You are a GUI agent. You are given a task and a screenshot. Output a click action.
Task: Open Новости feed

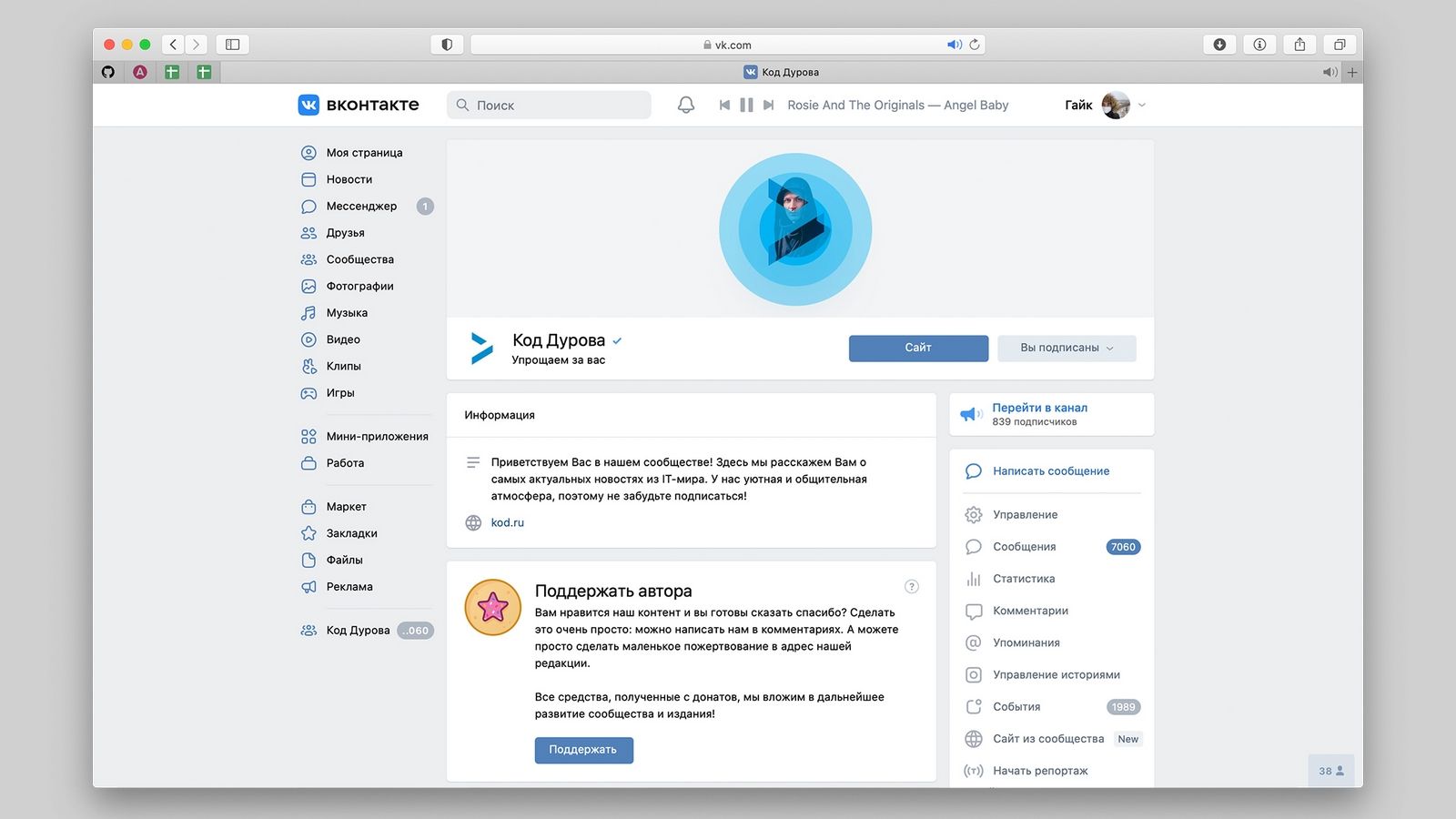pyautogui.click(x=349, y=179)
